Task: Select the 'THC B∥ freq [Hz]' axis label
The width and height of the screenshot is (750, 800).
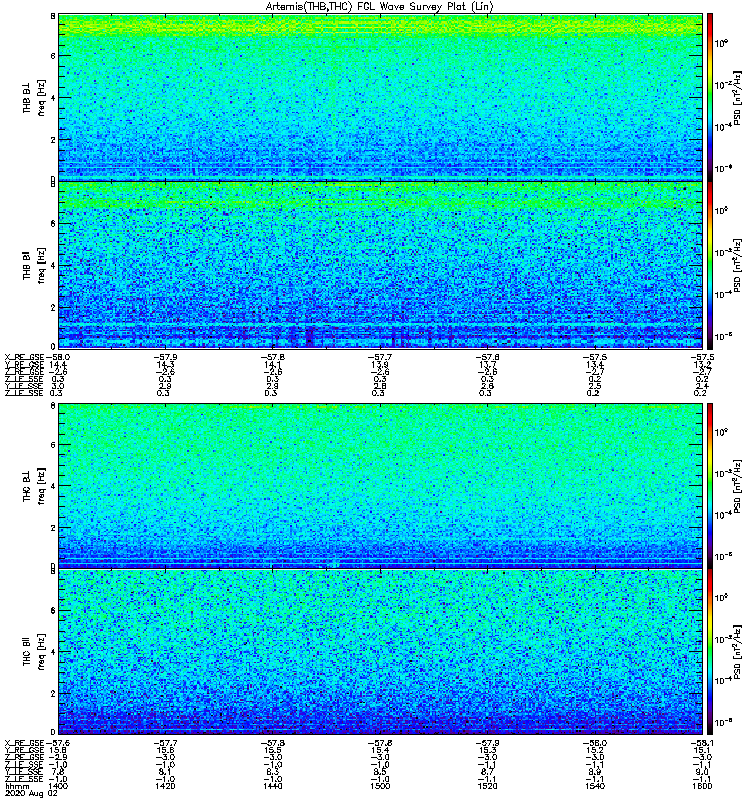Action: click(34, 652)
